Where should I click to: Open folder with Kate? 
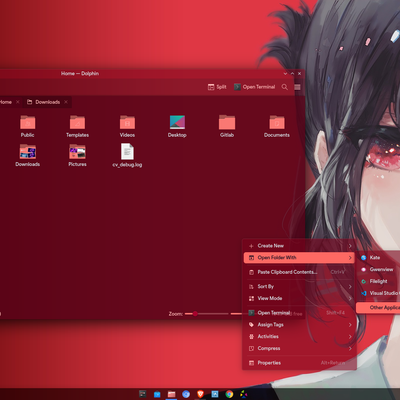(379, 257)
